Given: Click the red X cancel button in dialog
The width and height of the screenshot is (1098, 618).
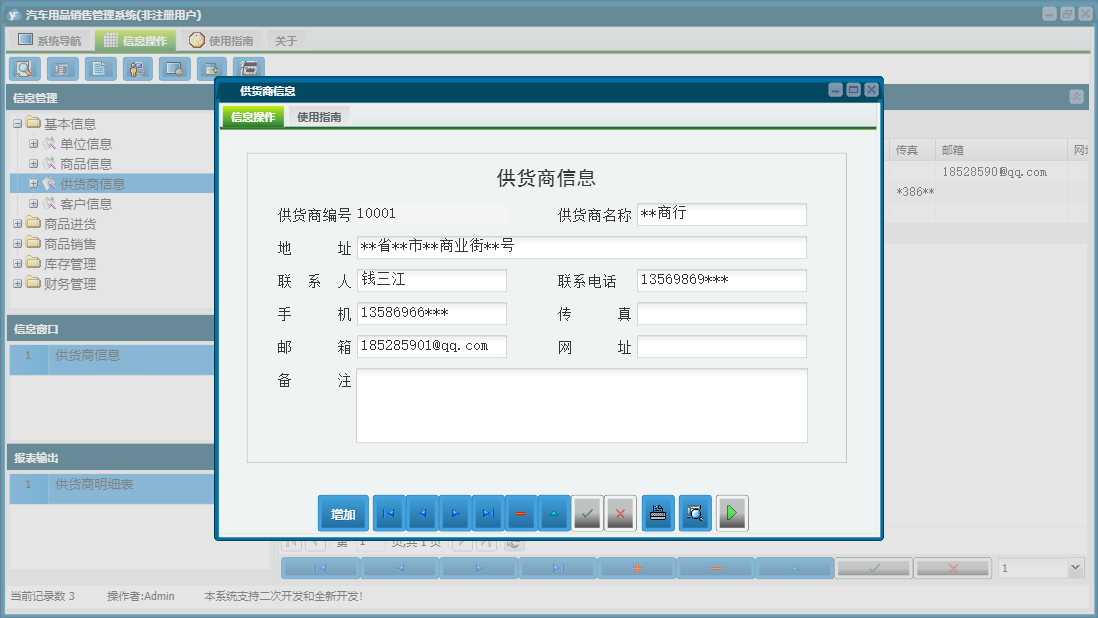Looking at the screenshot, I should pyautogui.click(x=620, y=513).
